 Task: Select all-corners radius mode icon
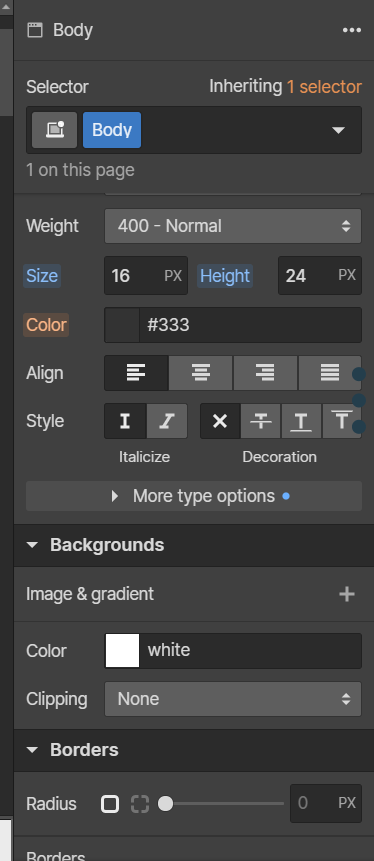coord(110,804)
